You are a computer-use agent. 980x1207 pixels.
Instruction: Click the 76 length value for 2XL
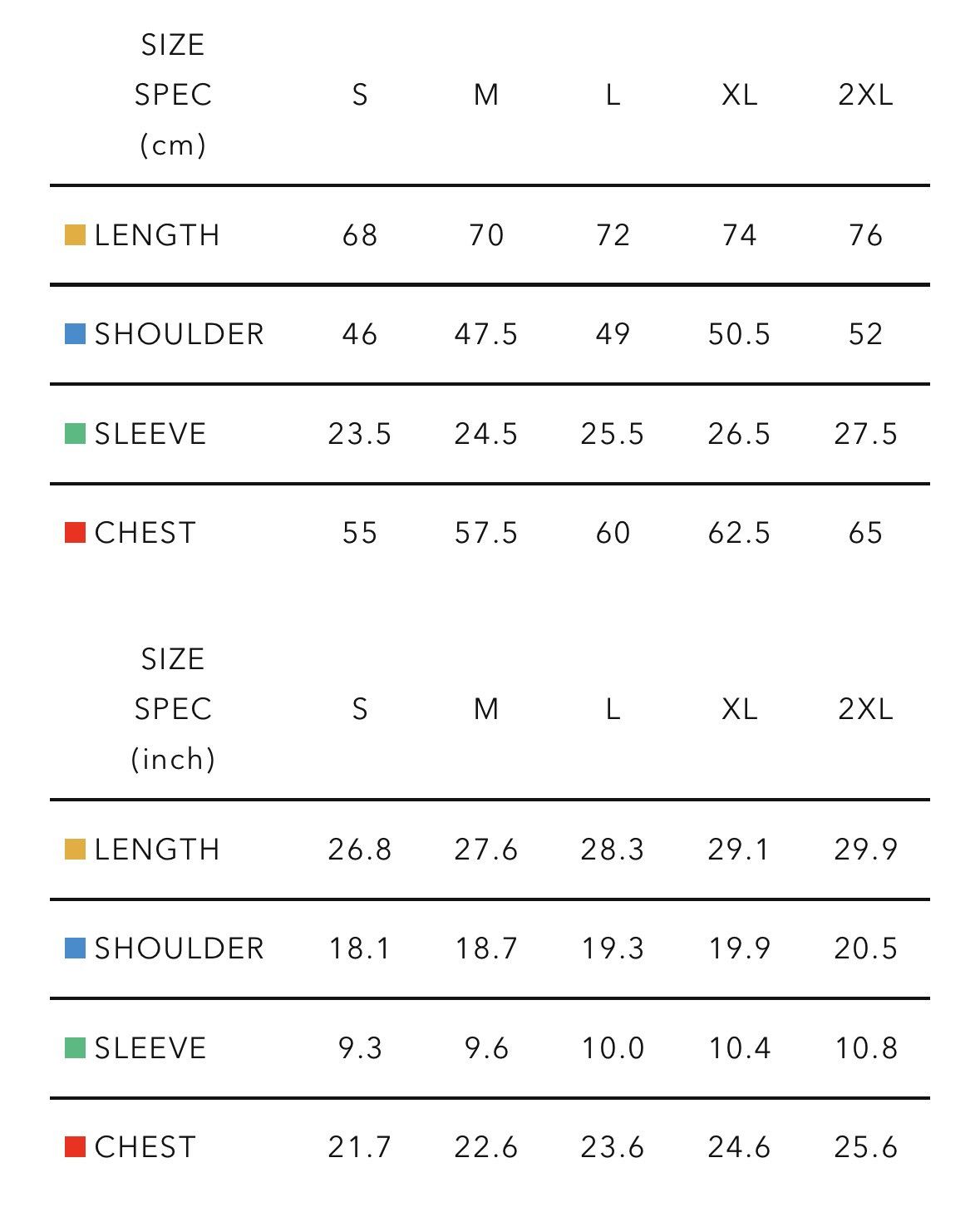865,236
